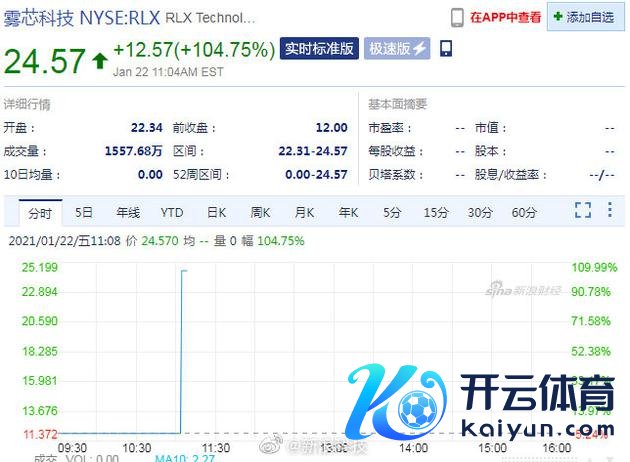Select the 15分 chart tab
This screenshot has height=462, width=630.
point(436,213)
